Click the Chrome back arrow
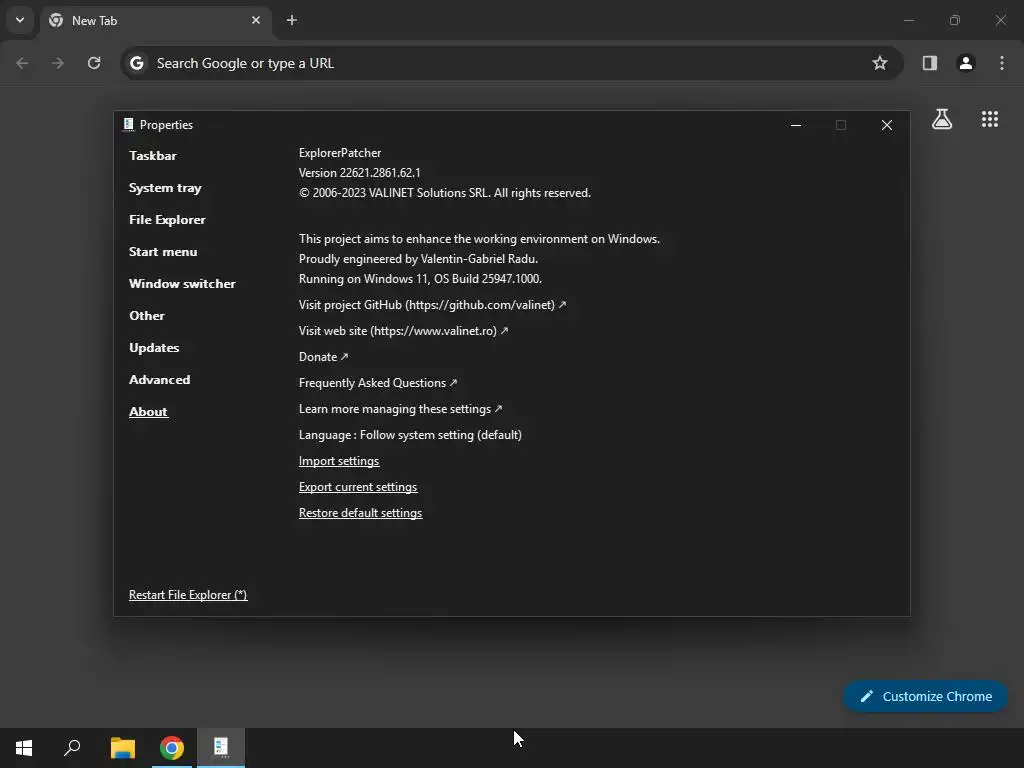The width and height of the screenshot is (1024, 768). click(22, 63)
